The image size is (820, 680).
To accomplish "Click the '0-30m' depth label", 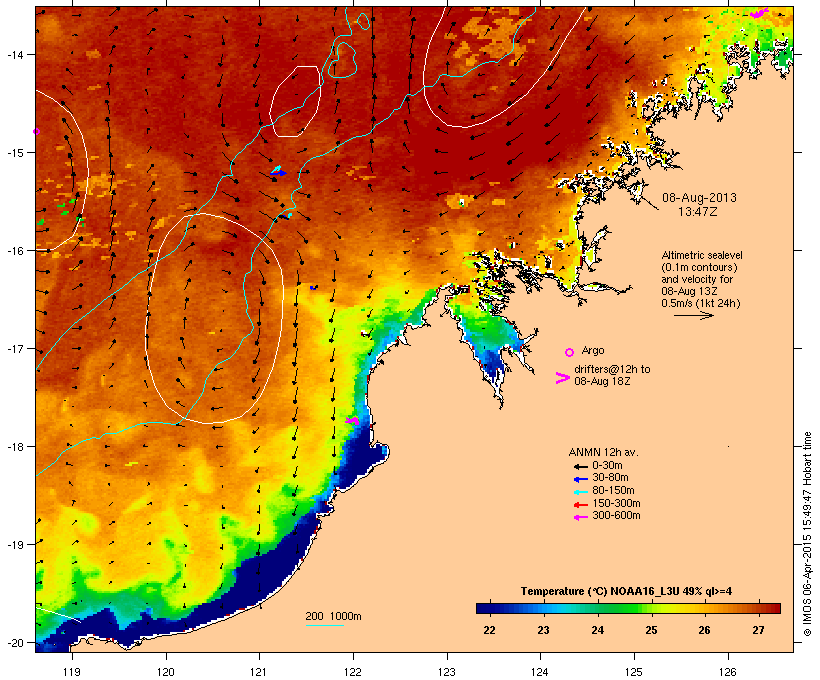I will click(x=607, y=466).
